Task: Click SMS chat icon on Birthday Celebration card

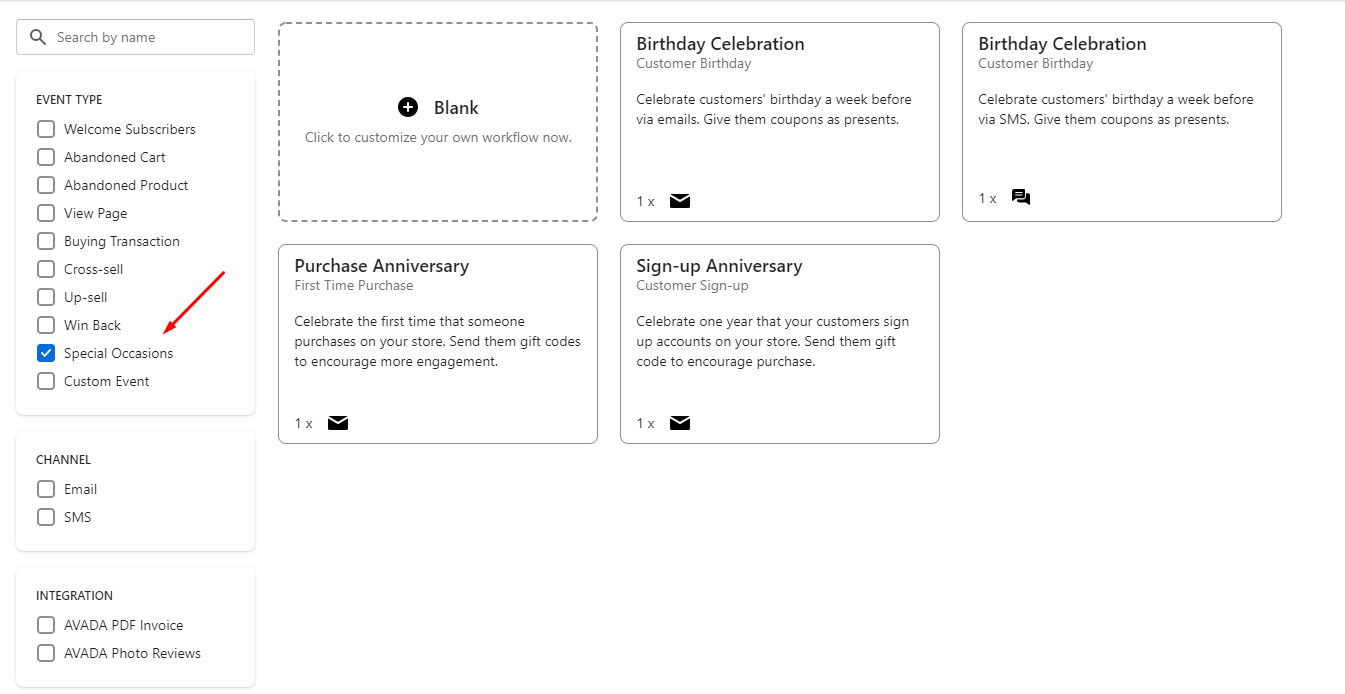Action: pos(1021,197)
